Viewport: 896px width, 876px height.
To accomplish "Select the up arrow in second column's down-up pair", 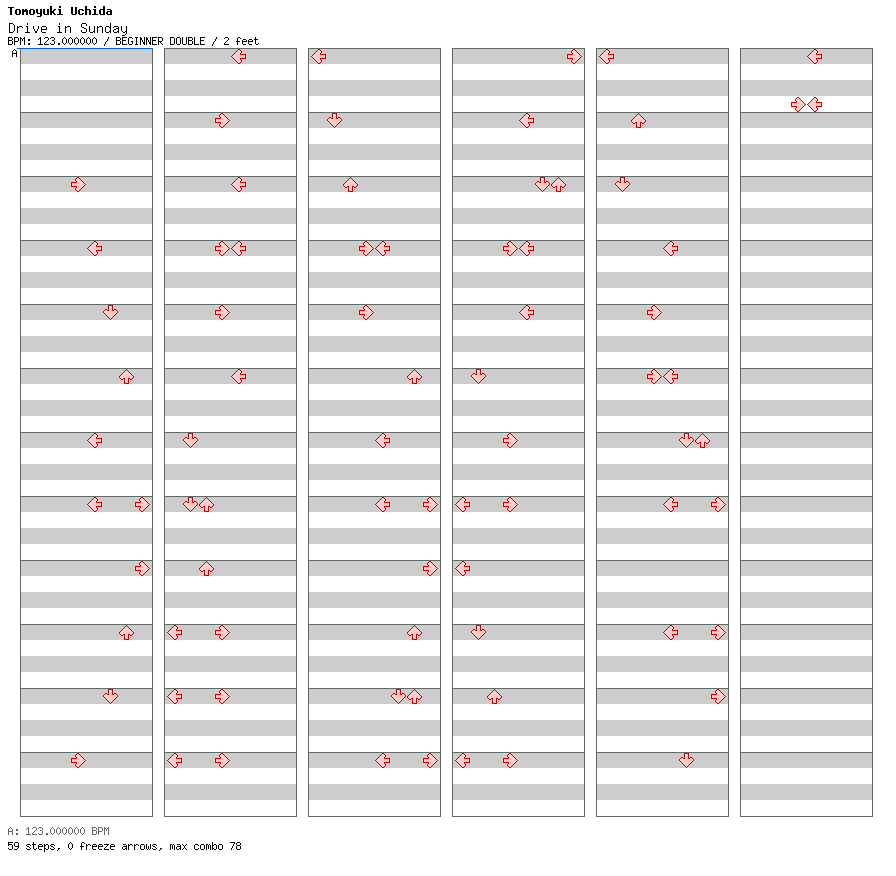I will click(206, 505).
